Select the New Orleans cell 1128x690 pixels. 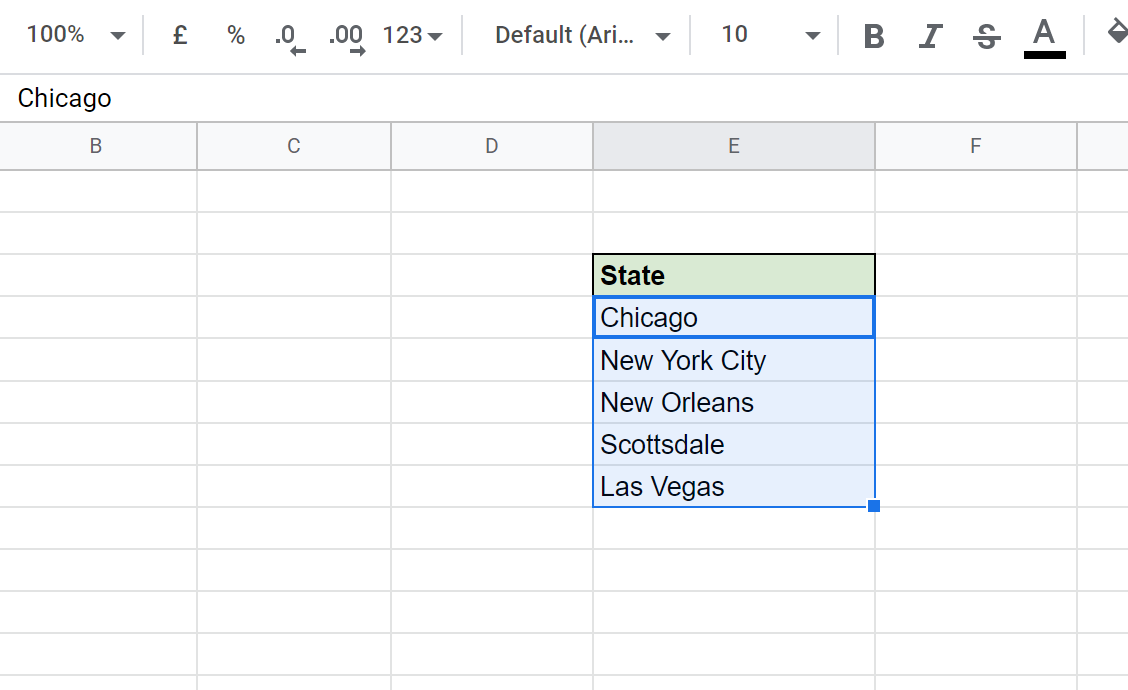pyautogui.click(x=734, y=402)
